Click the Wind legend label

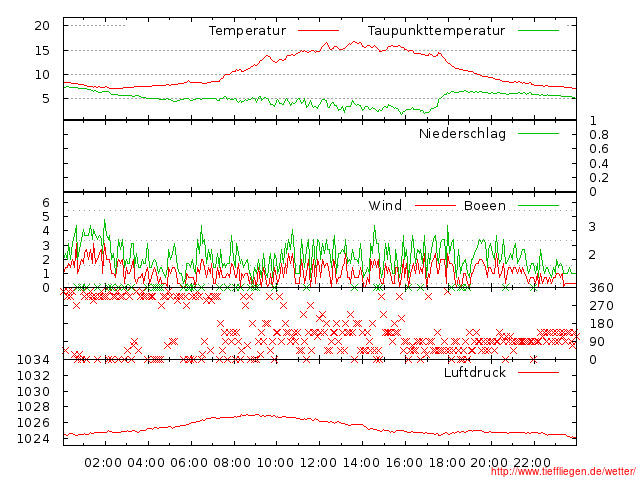(x=385, y=205)
